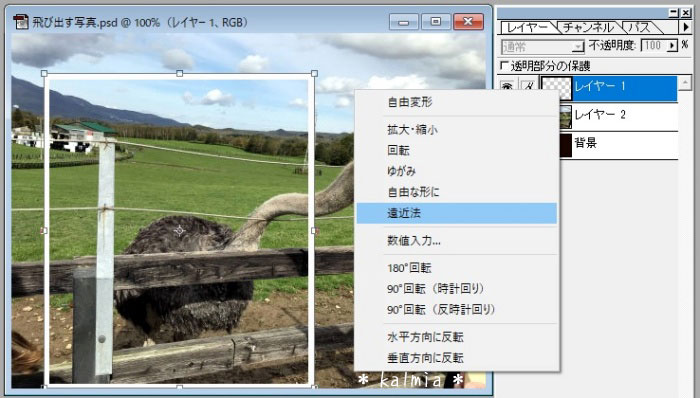Choose 90°回転(反時計回り) from the menu
The image size is (700, 398).
[457, 309]
